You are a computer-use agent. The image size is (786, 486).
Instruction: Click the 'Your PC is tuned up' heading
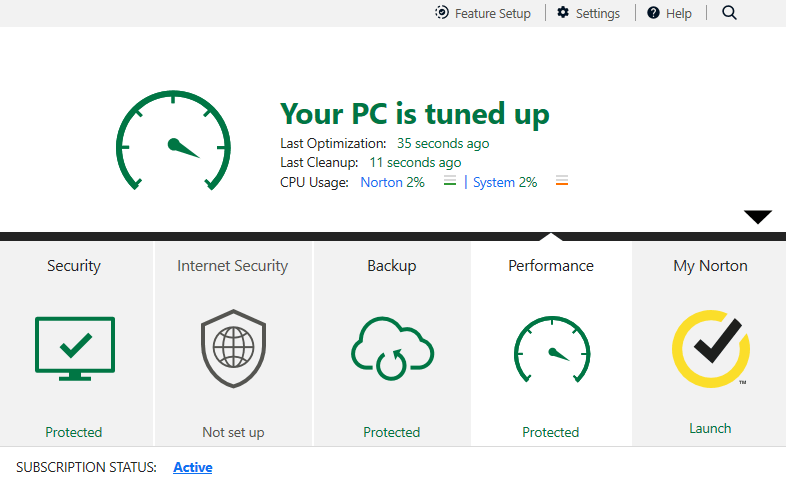pos(415,114)
